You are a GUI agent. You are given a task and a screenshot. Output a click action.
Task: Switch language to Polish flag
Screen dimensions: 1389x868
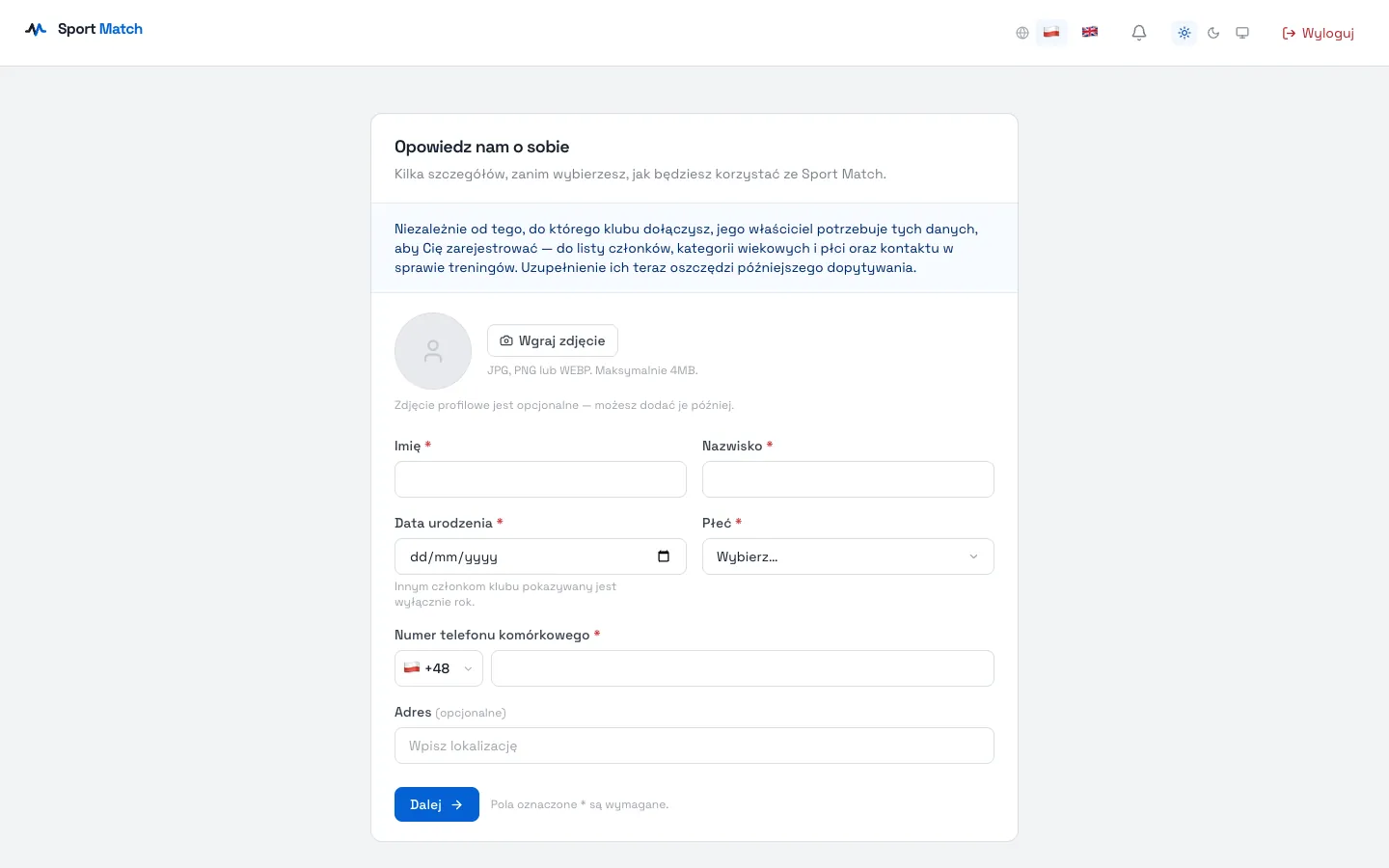click(x=1051, y=32)
